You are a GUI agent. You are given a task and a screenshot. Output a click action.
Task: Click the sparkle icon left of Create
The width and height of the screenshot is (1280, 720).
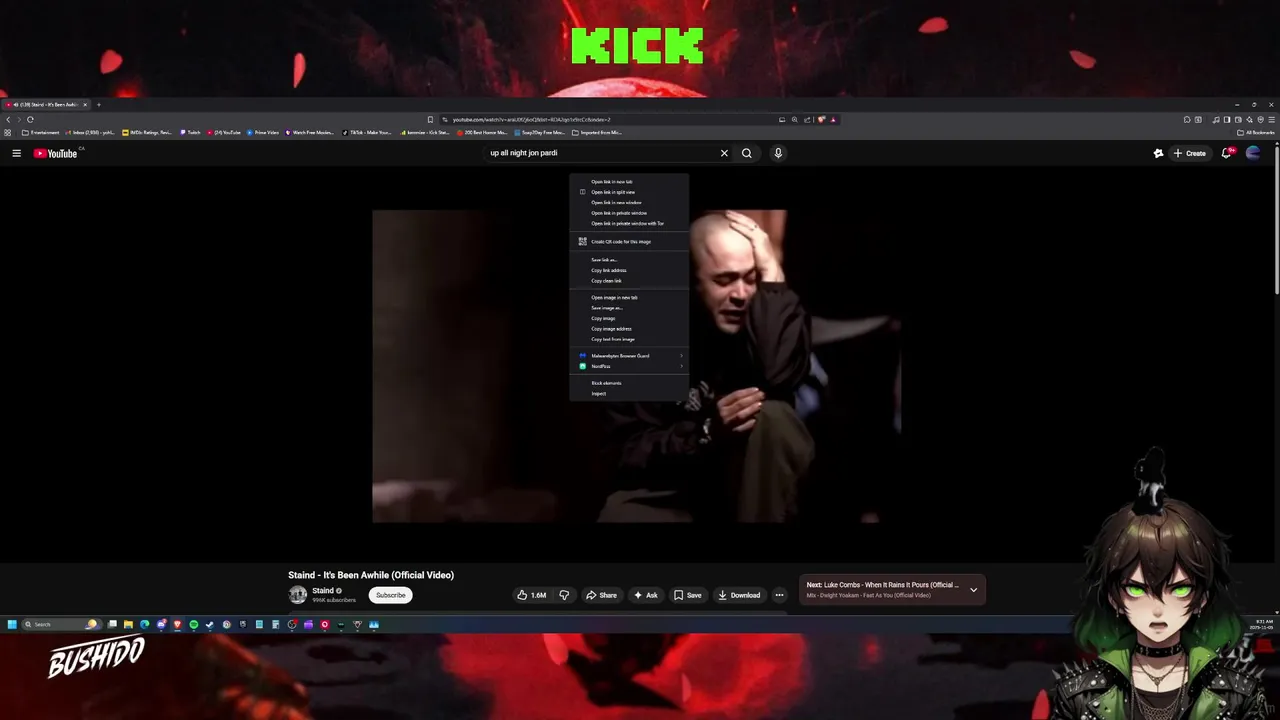click(x=1158, y=153)
